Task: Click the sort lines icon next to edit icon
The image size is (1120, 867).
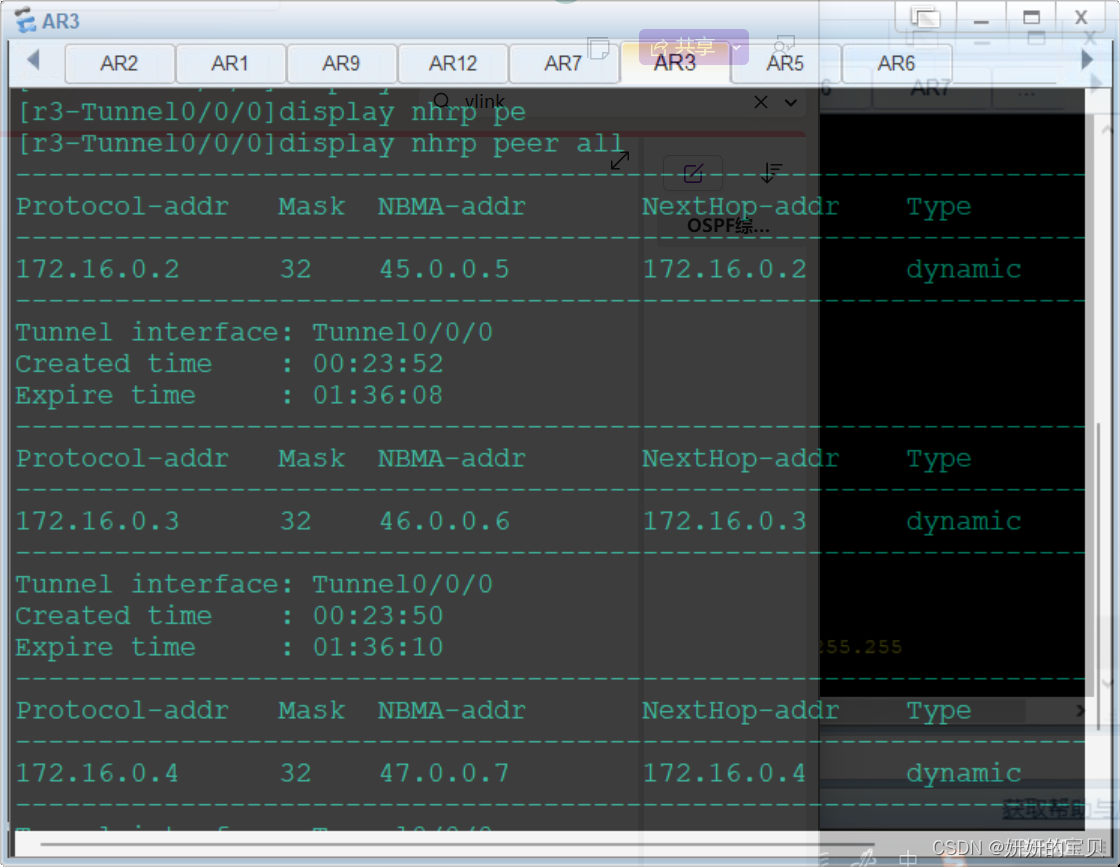Action: pyautogui.click(x=769, y=174)
